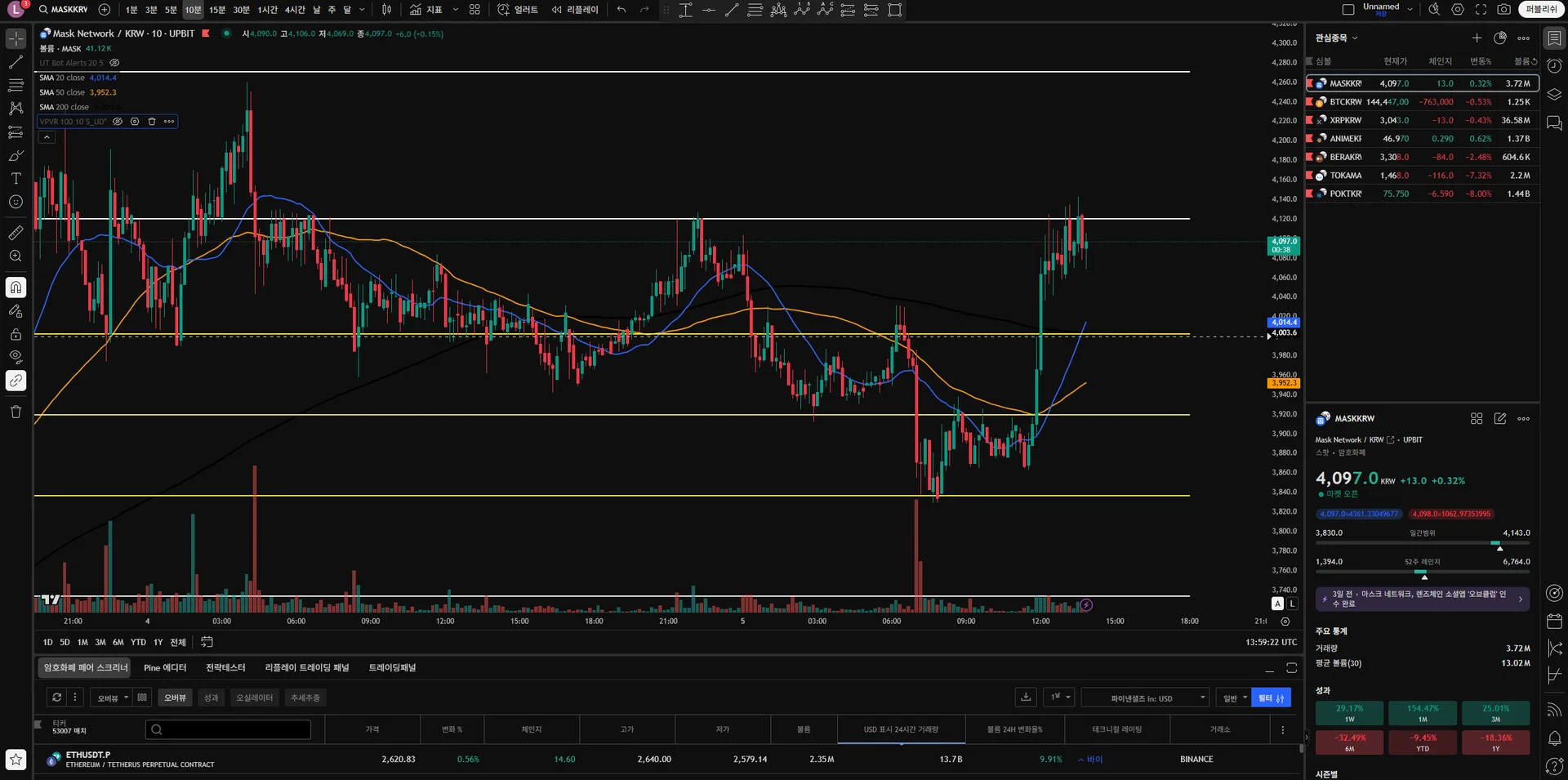
Task: Expand the watchlist name dropdown
Action: 1337,38
